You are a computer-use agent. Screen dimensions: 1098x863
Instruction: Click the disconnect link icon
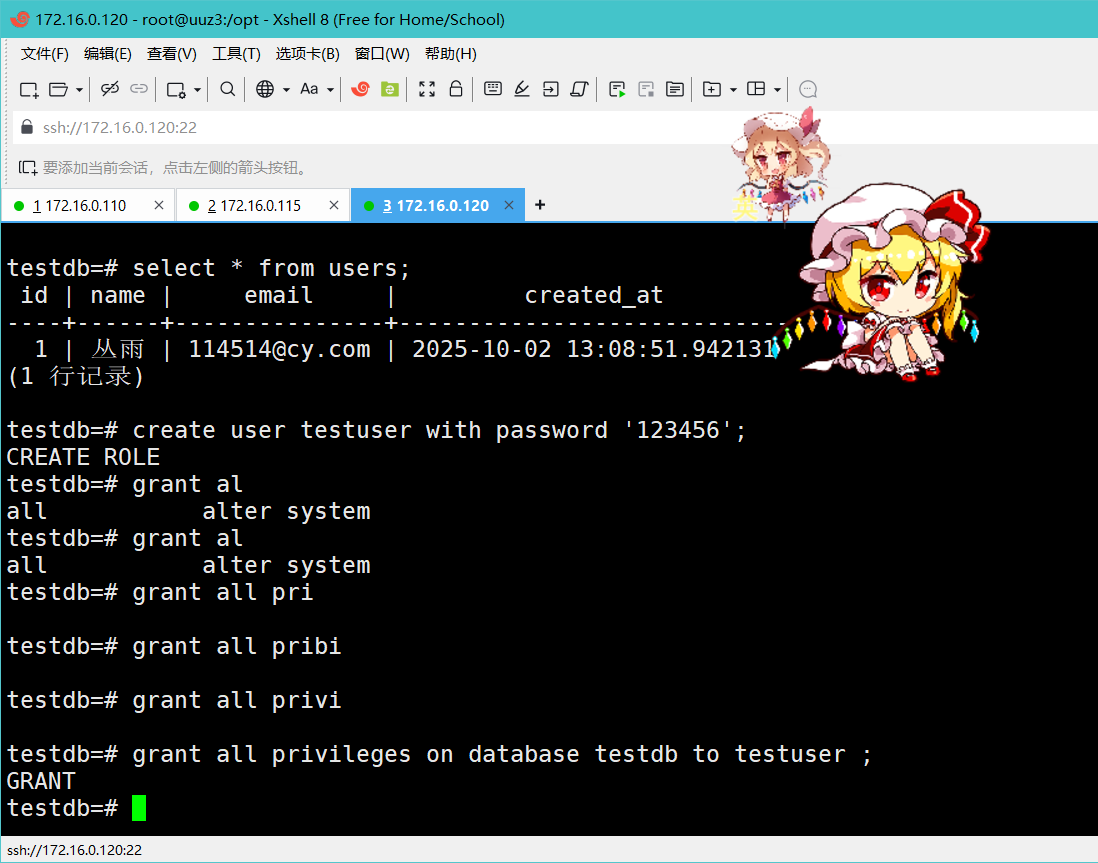click(110, 89)
